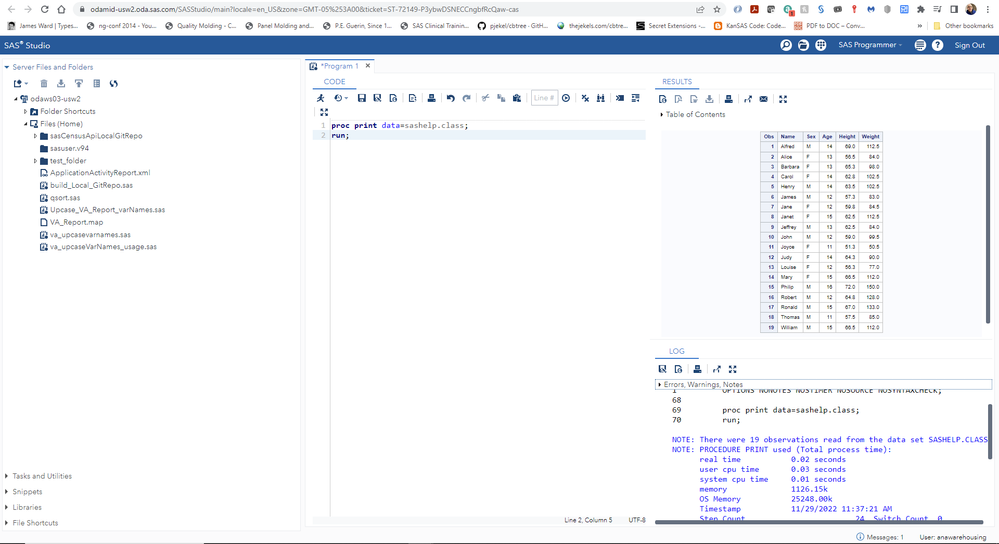This screenshot has width=999, height=544.
Task: Expand the Libraries section
Action: [x=27, y=507]
